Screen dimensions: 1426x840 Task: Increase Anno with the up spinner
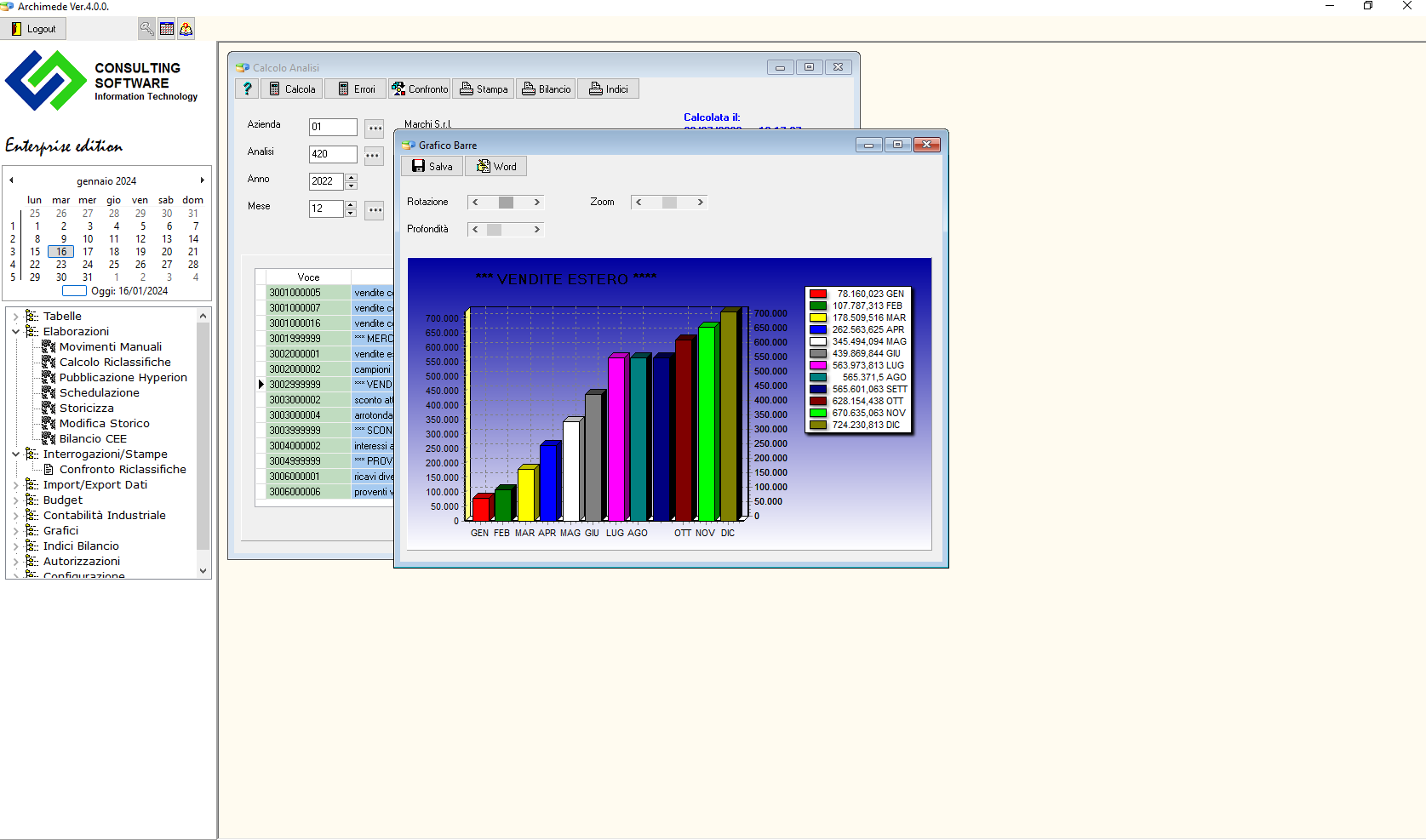click(x=351, y=177)
